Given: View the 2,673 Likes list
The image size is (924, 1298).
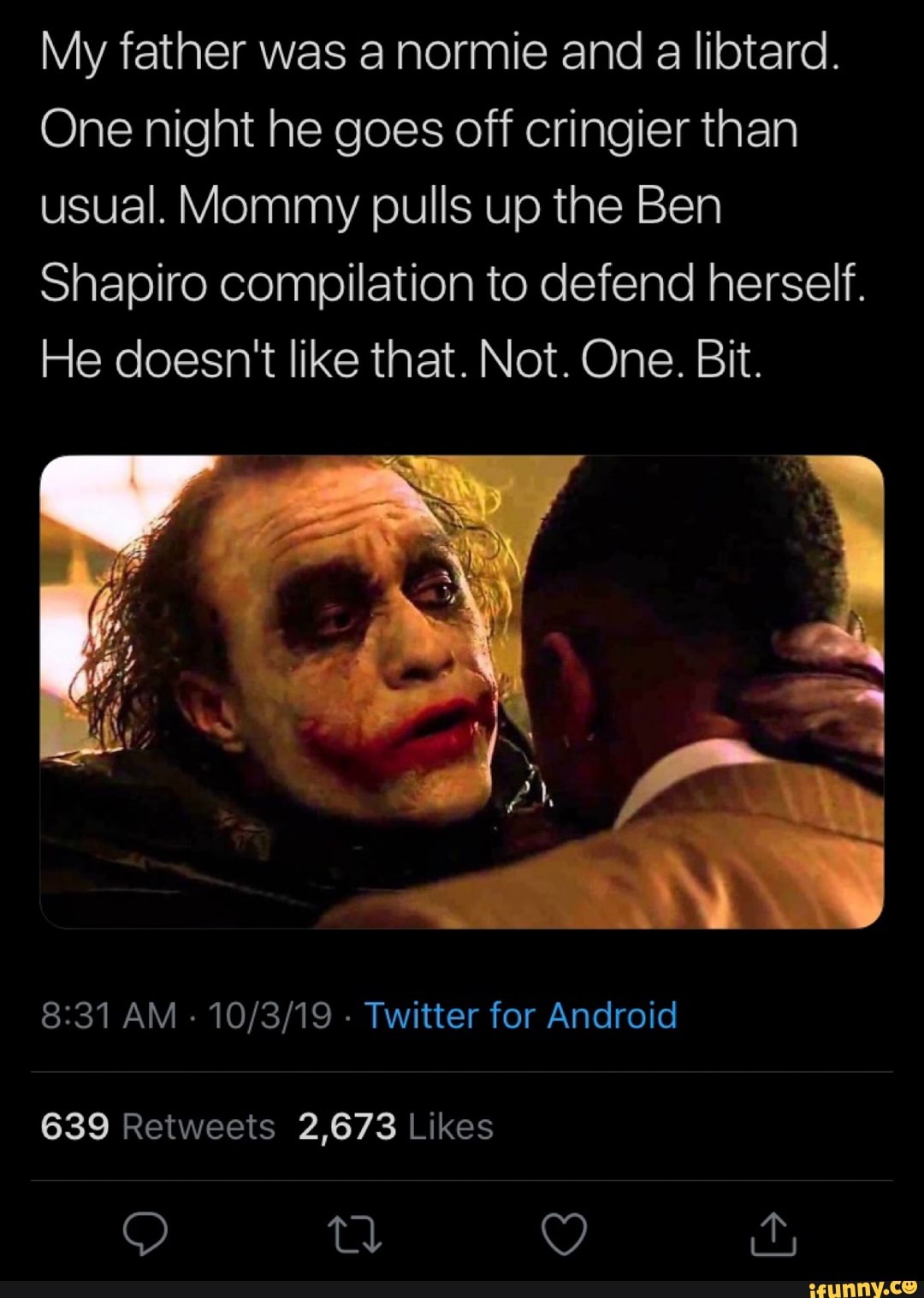Looking at the screenshot, I should click(395, 1127).
